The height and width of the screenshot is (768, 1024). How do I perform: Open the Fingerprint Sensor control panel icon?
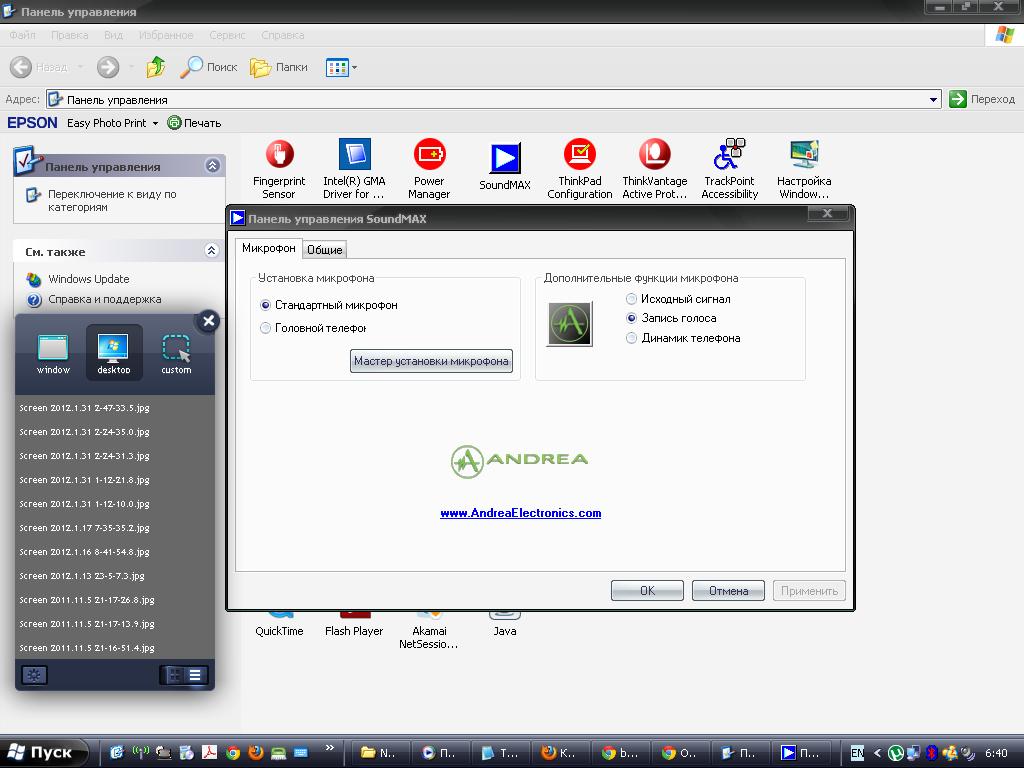[279, 168]
